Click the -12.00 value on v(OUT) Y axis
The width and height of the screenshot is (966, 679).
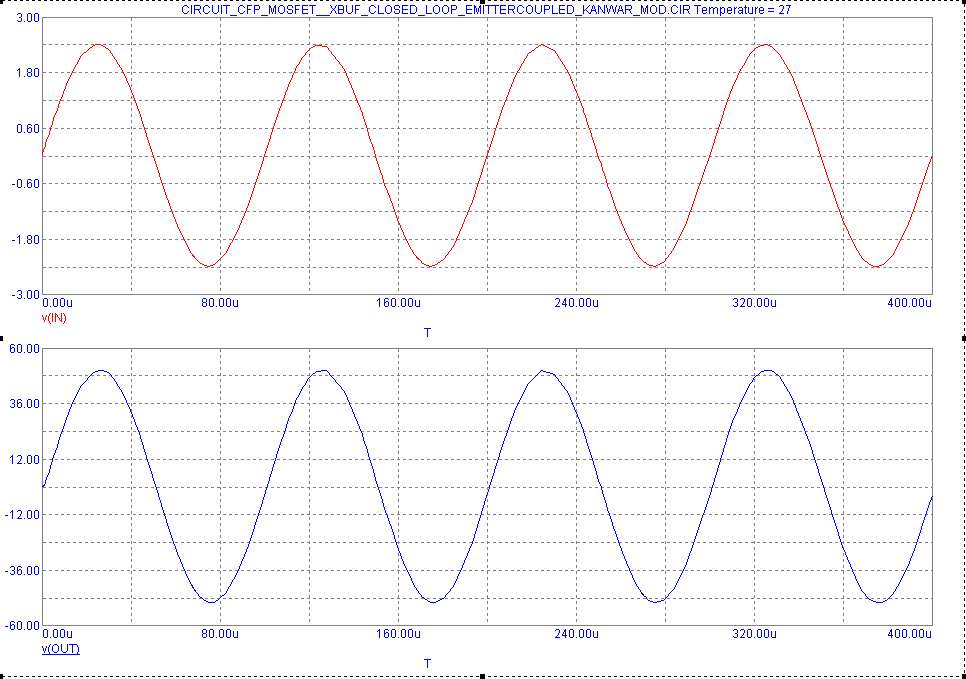(x=23, y=514)
